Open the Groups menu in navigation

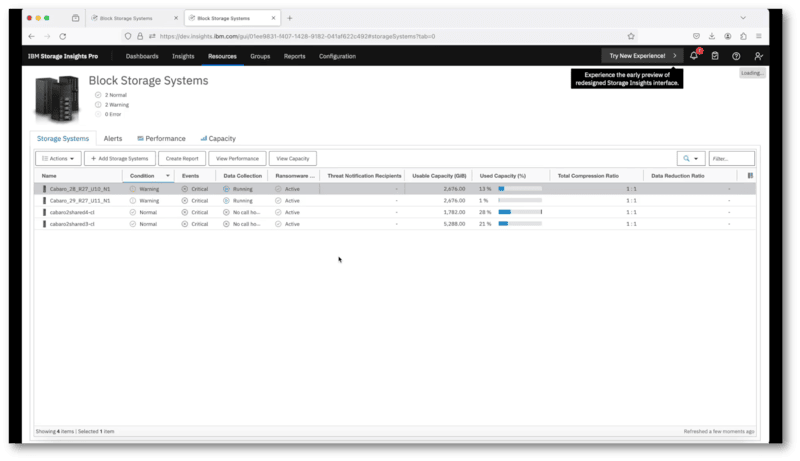(x=260, y=56)
